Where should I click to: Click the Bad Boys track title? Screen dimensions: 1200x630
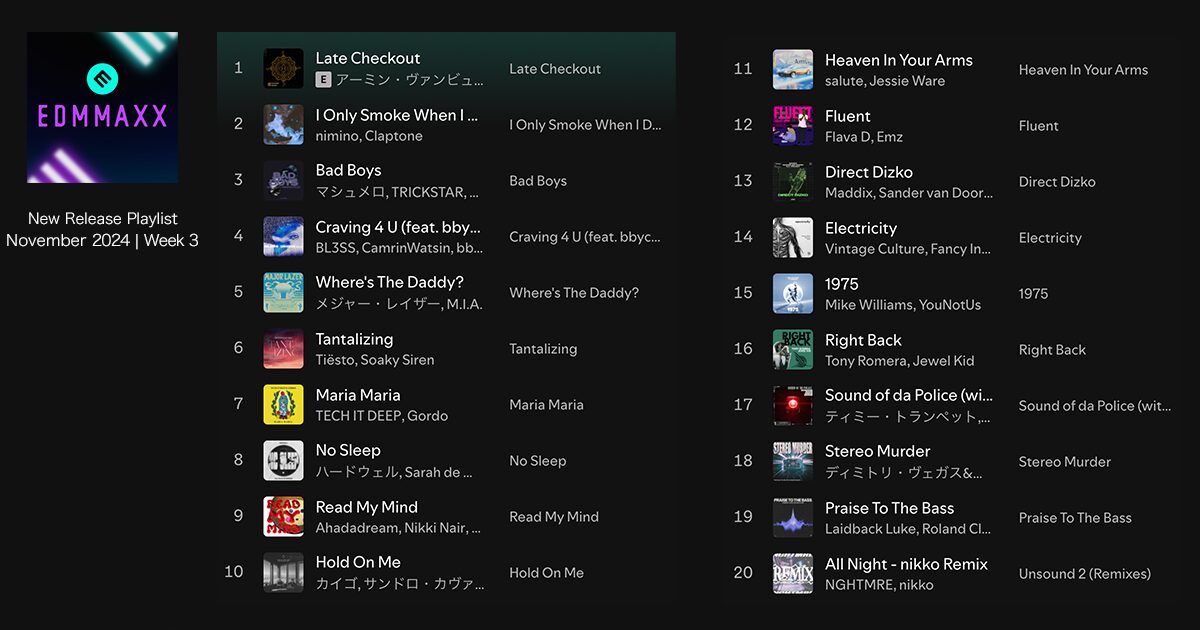348,170
